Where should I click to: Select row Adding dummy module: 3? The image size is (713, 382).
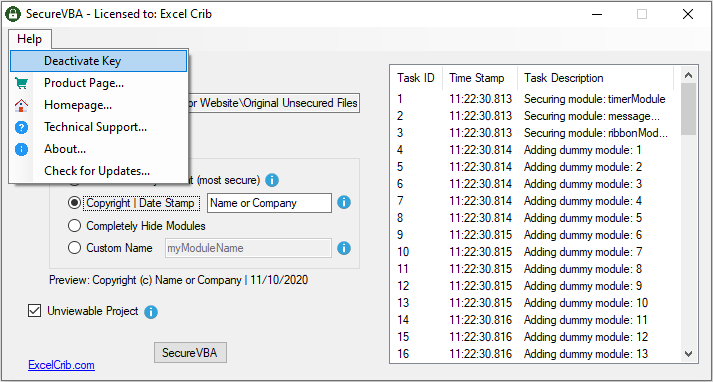coord(536,184)
